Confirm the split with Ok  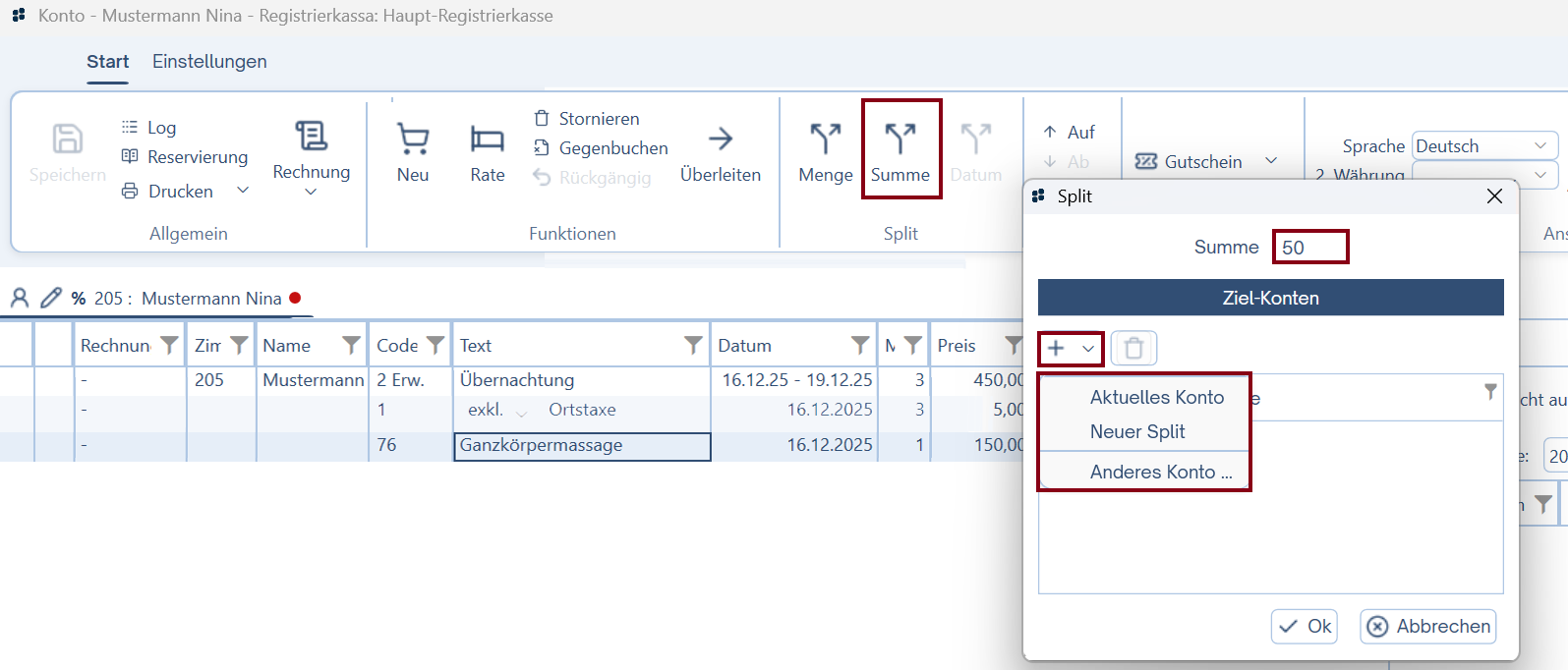tap(1305, 627)
